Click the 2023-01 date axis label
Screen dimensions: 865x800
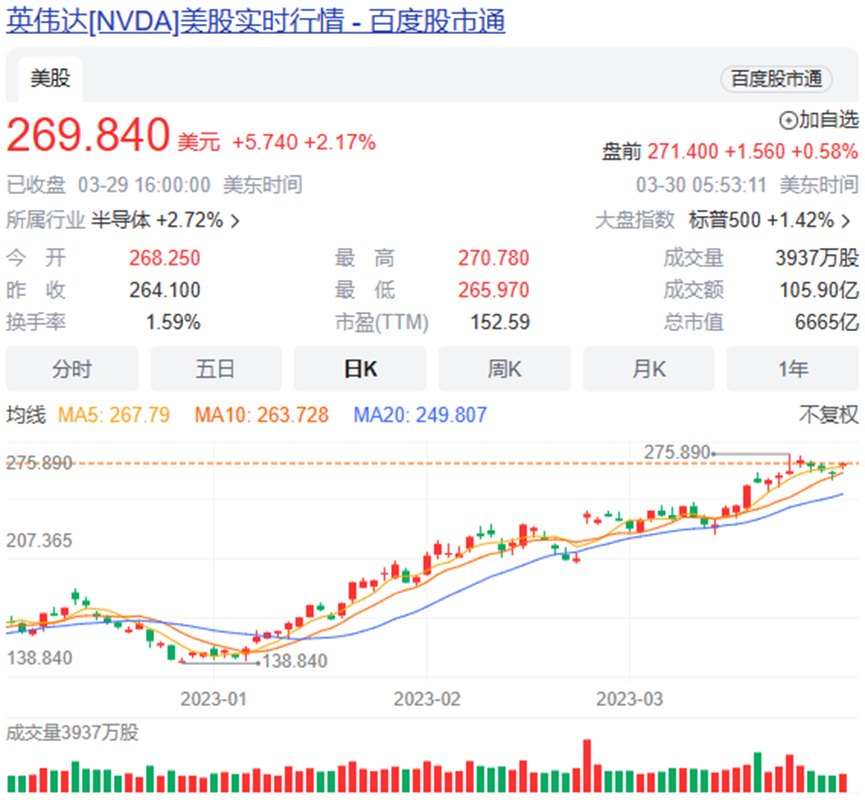(213, 699)
